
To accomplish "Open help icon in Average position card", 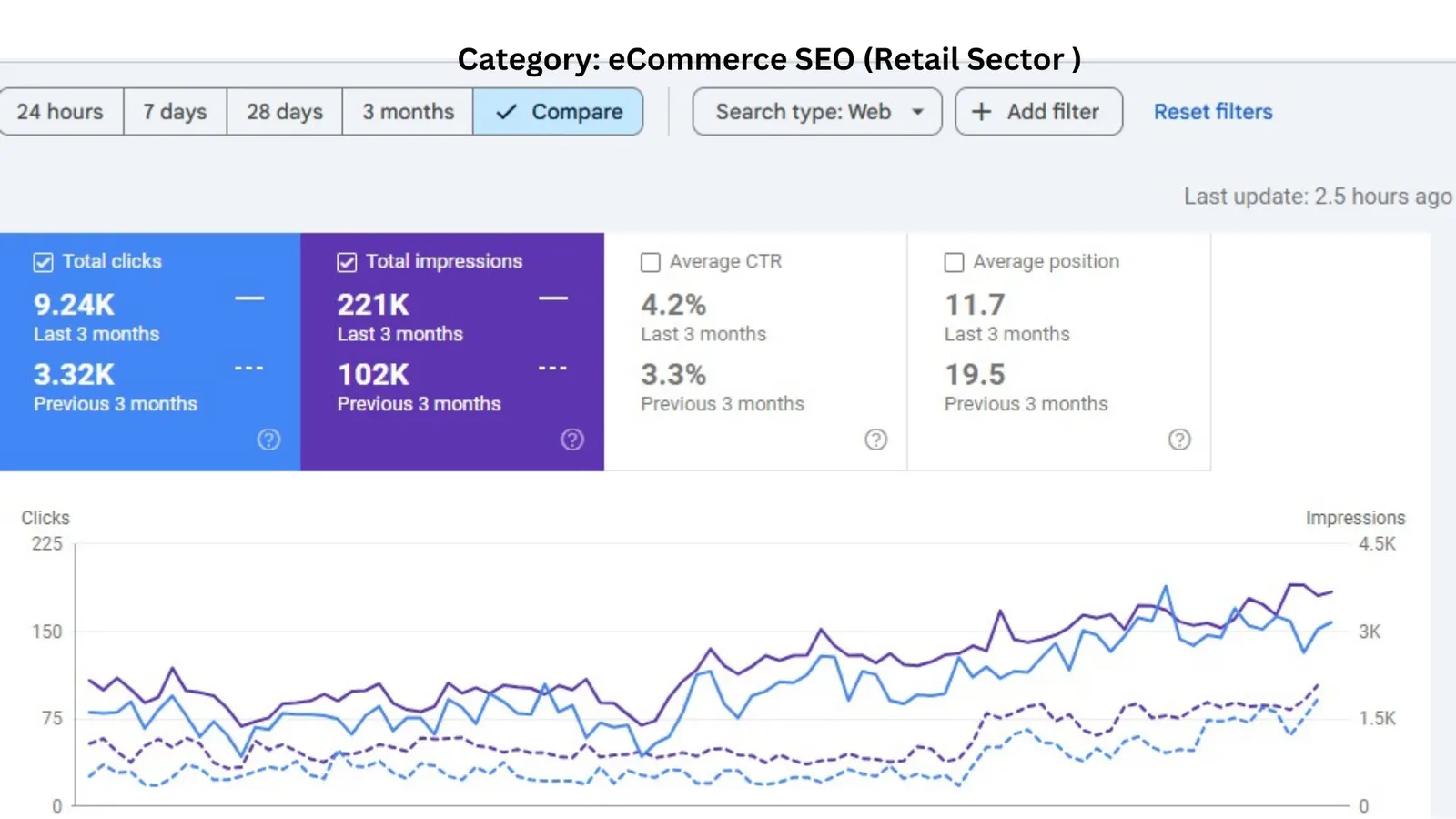I will (1179, 440).
